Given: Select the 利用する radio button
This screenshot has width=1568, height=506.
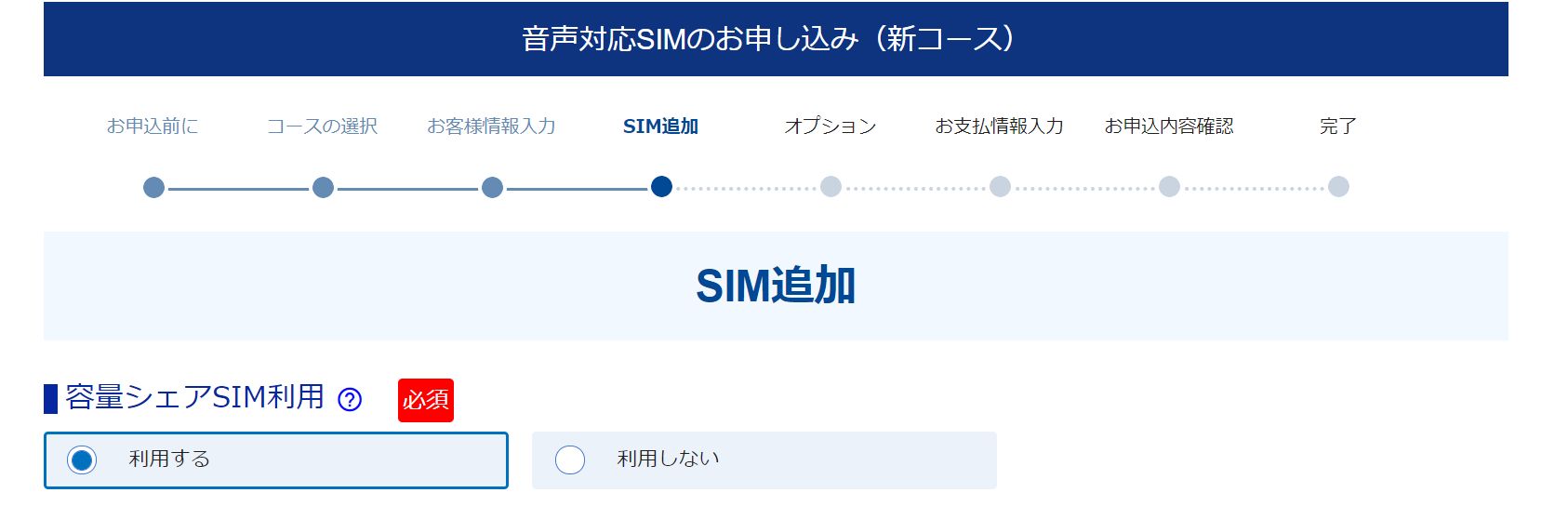Looking at the screenshot, I should coord(82,459).
